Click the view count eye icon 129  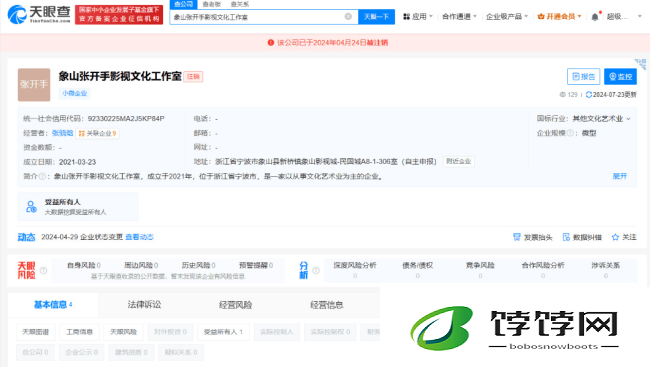pyautogui.click(x=563, y=95)
